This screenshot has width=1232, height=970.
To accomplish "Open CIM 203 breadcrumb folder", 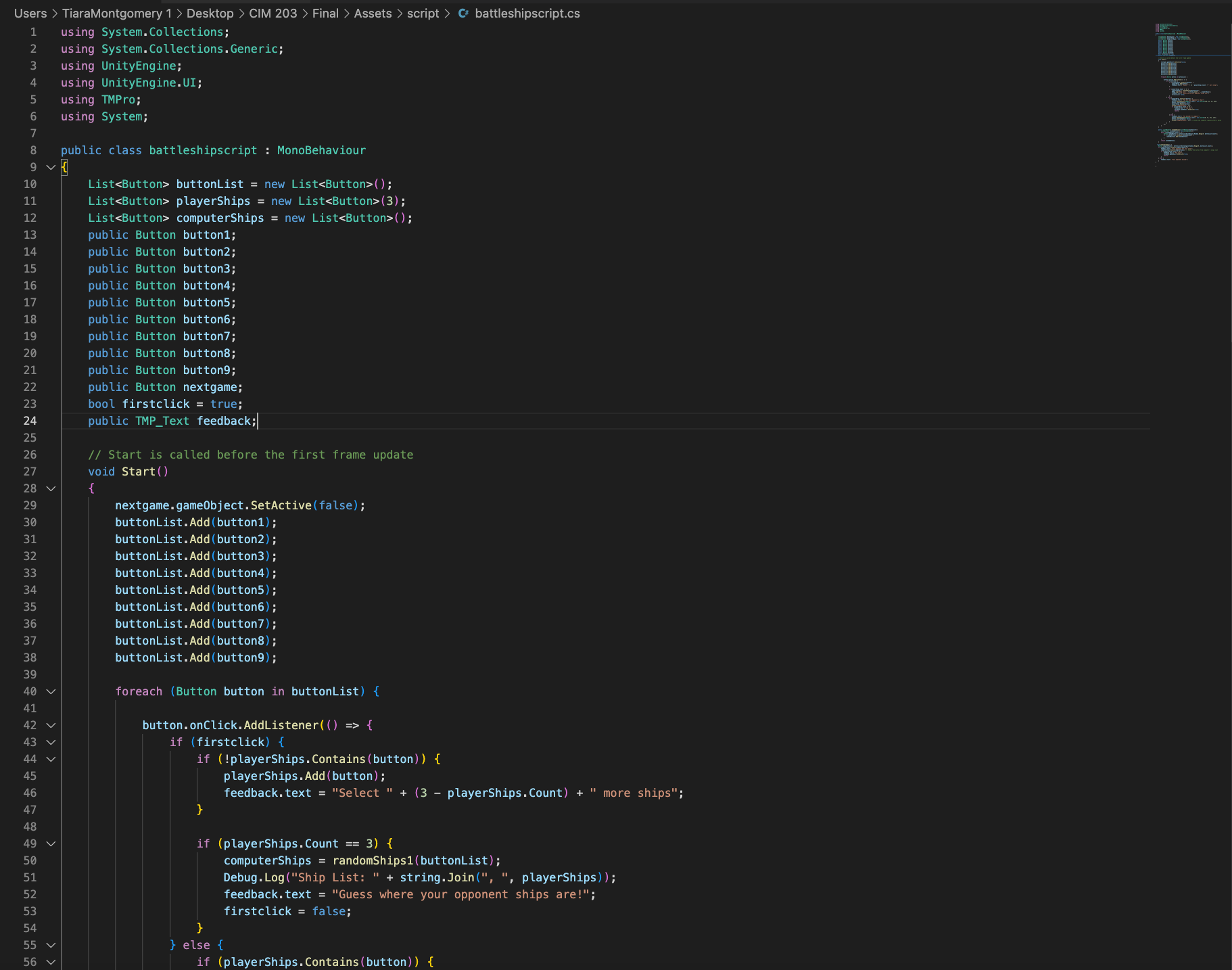I will point(273,14).
